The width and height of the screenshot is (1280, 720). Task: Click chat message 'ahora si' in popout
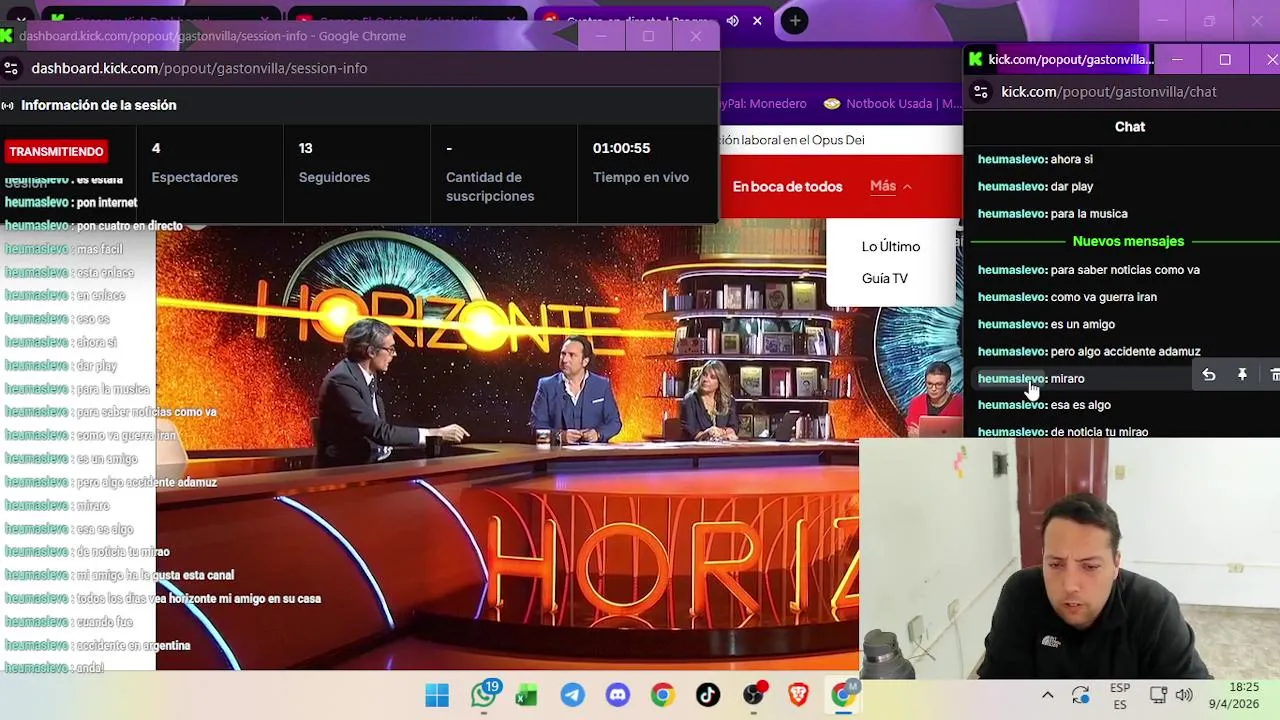tap(1071, 159)
